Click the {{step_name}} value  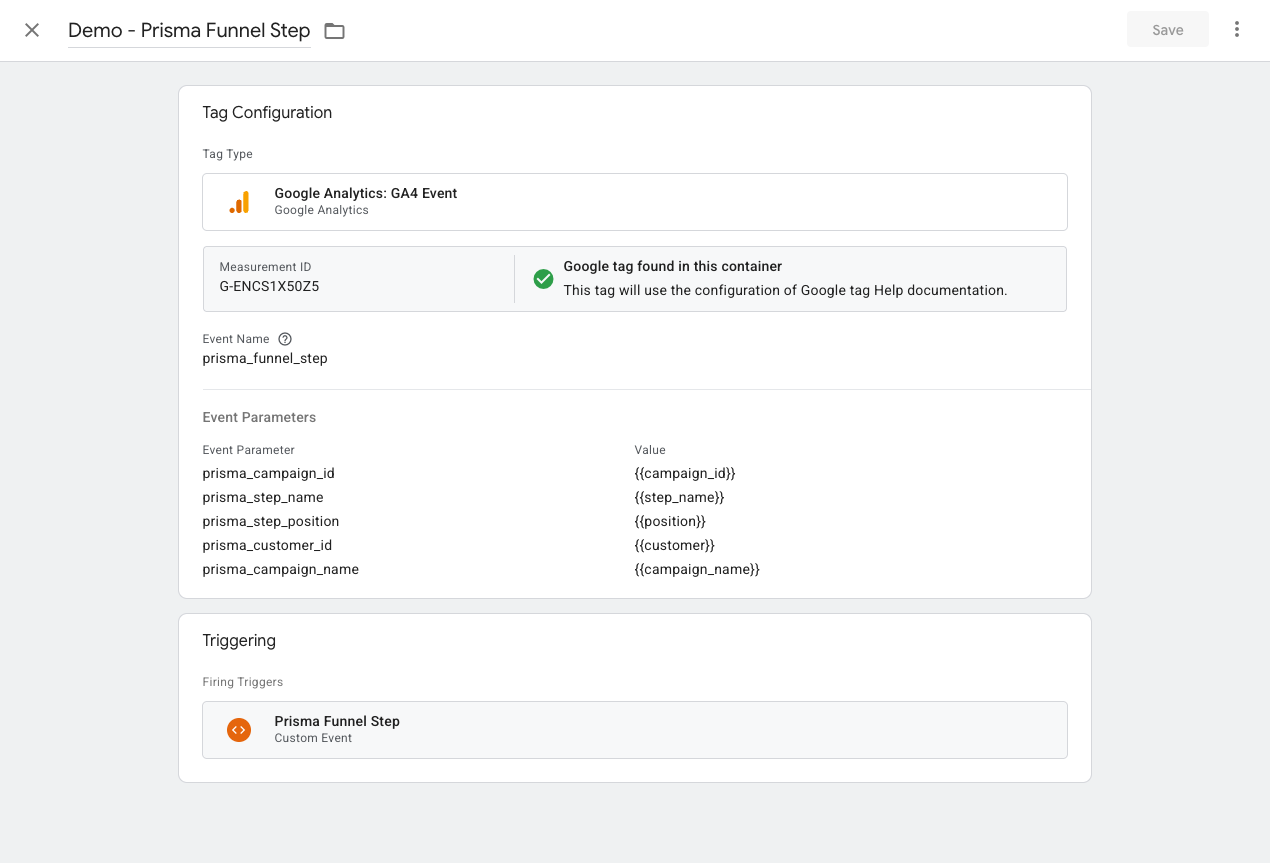(x=679, y=497)
